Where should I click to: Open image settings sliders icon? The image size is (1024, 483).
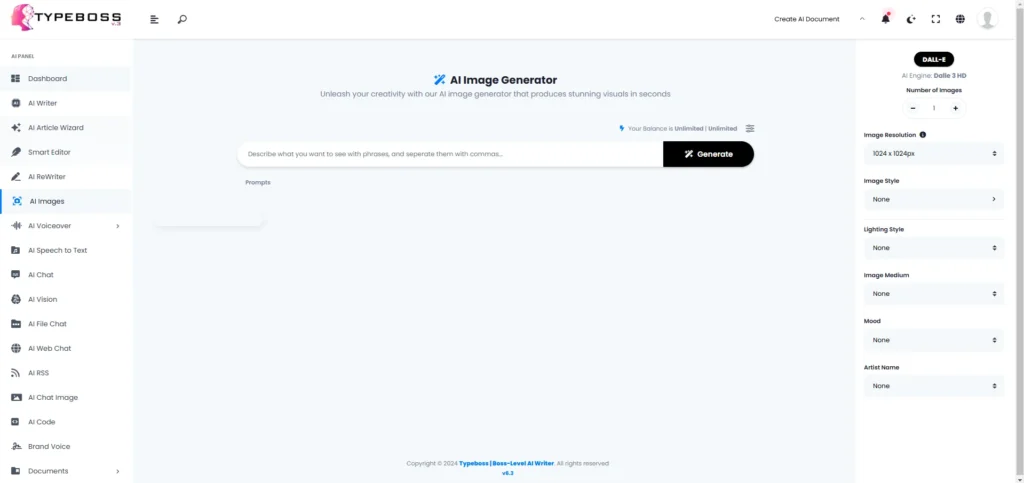click(750, 128)
